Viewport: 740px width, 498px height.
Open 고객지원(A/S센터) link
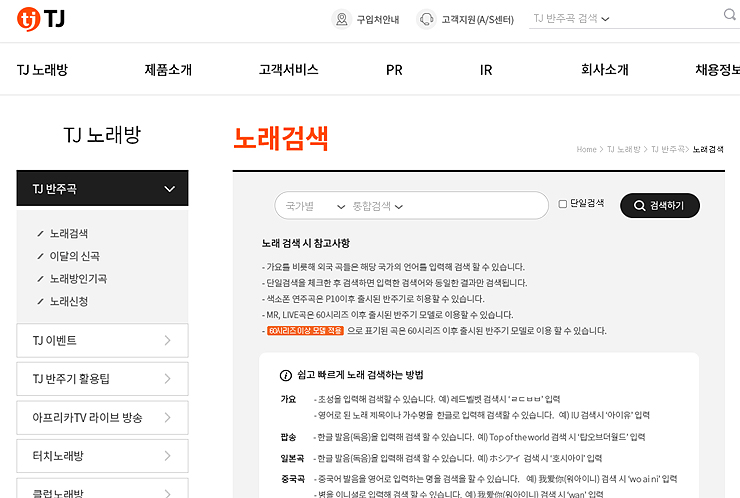click(x=477, y=19)
